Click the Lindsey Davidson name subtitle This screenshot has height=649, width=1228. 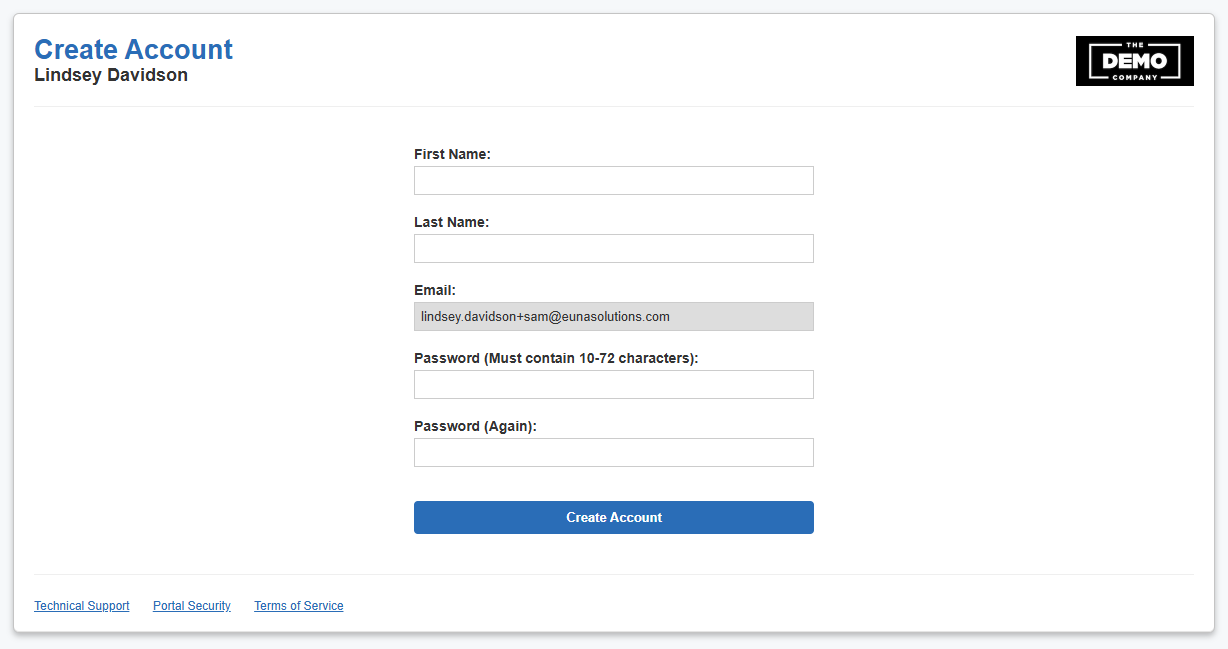point(111,75)
